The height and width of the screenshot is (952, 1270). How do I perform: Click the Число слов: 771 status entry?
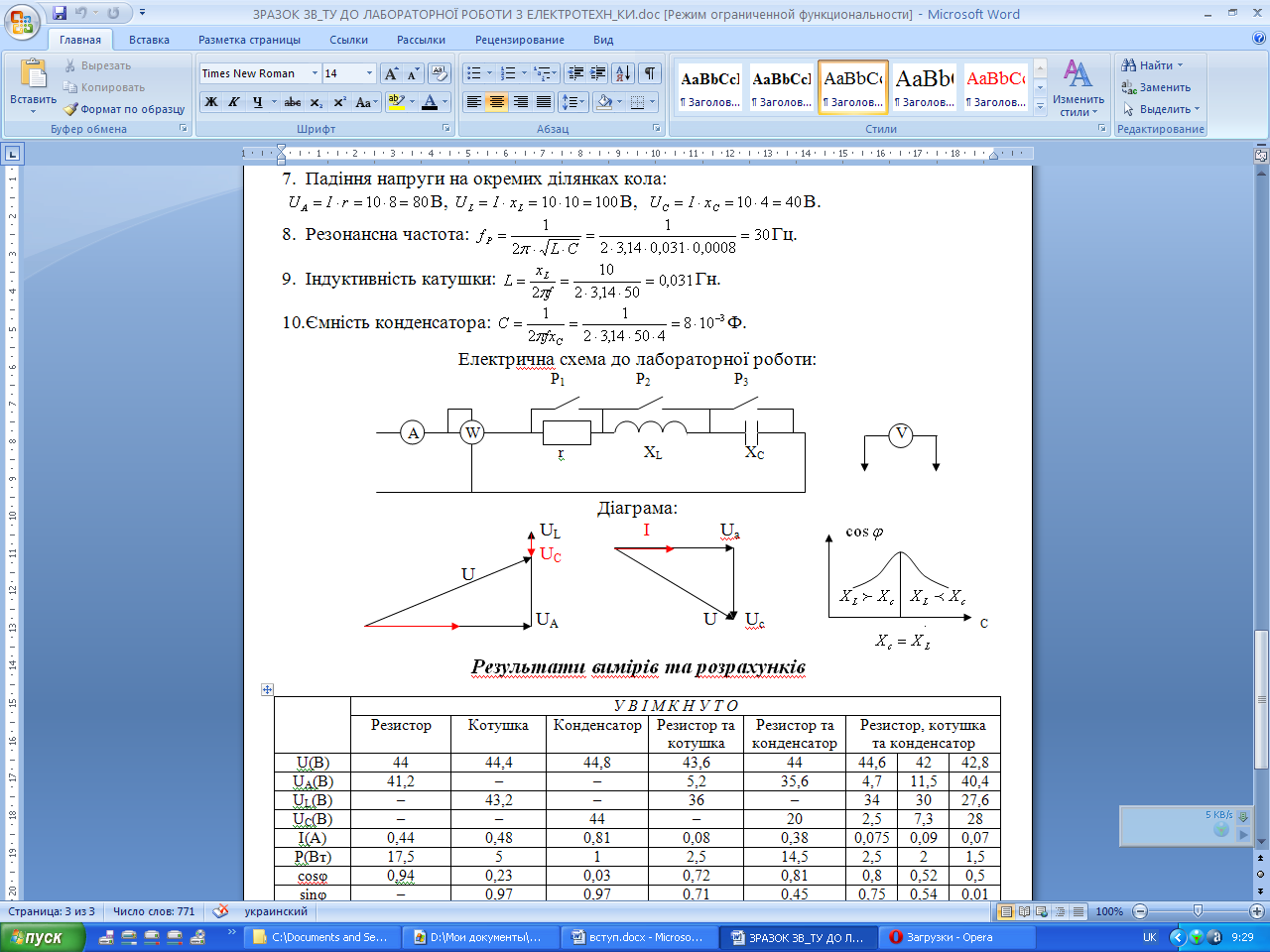click(154, 911)
